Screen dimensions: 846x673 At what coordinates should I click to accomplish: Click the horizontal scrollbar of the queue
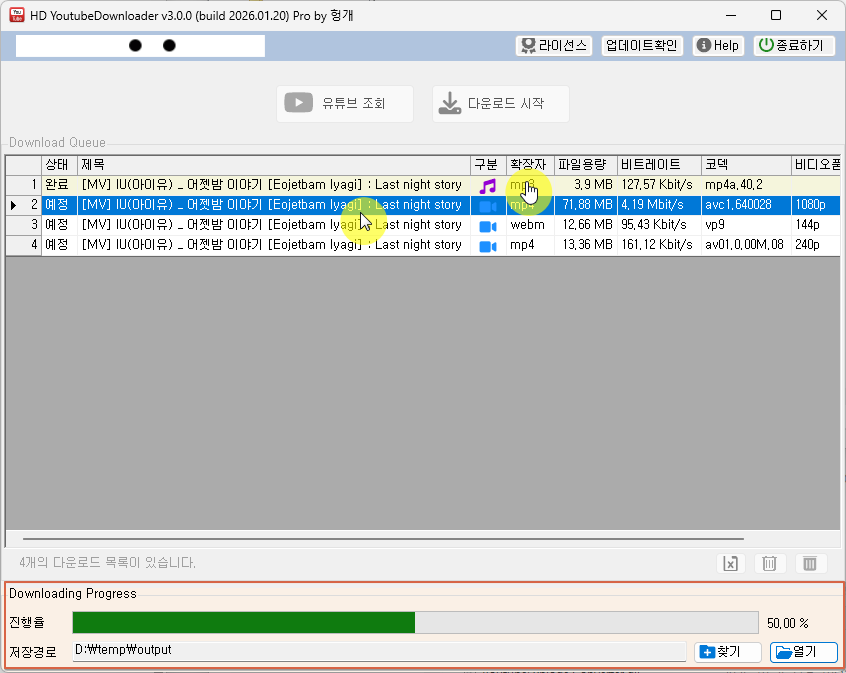click(x=383, y=539)
